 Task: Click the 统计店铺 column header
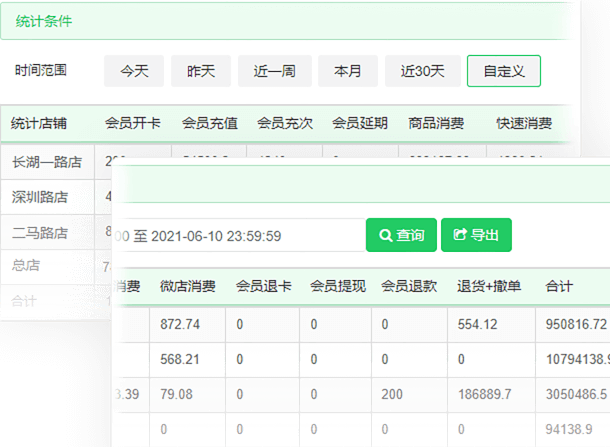[39, 124]
